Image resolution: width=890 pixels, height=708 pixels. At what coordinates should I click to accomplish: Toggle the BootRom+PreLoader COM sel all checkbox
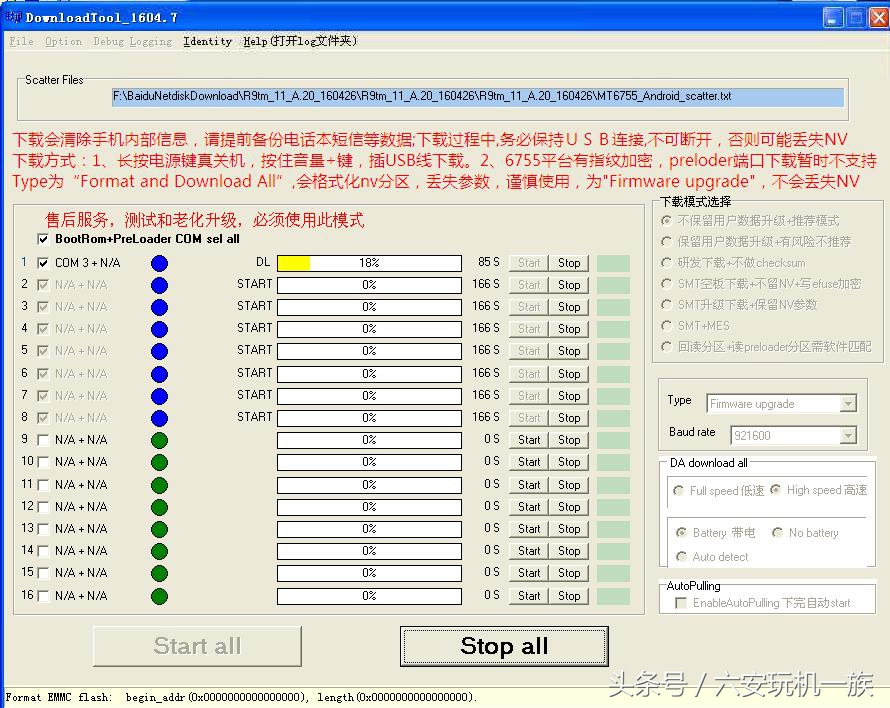point(42,239)
